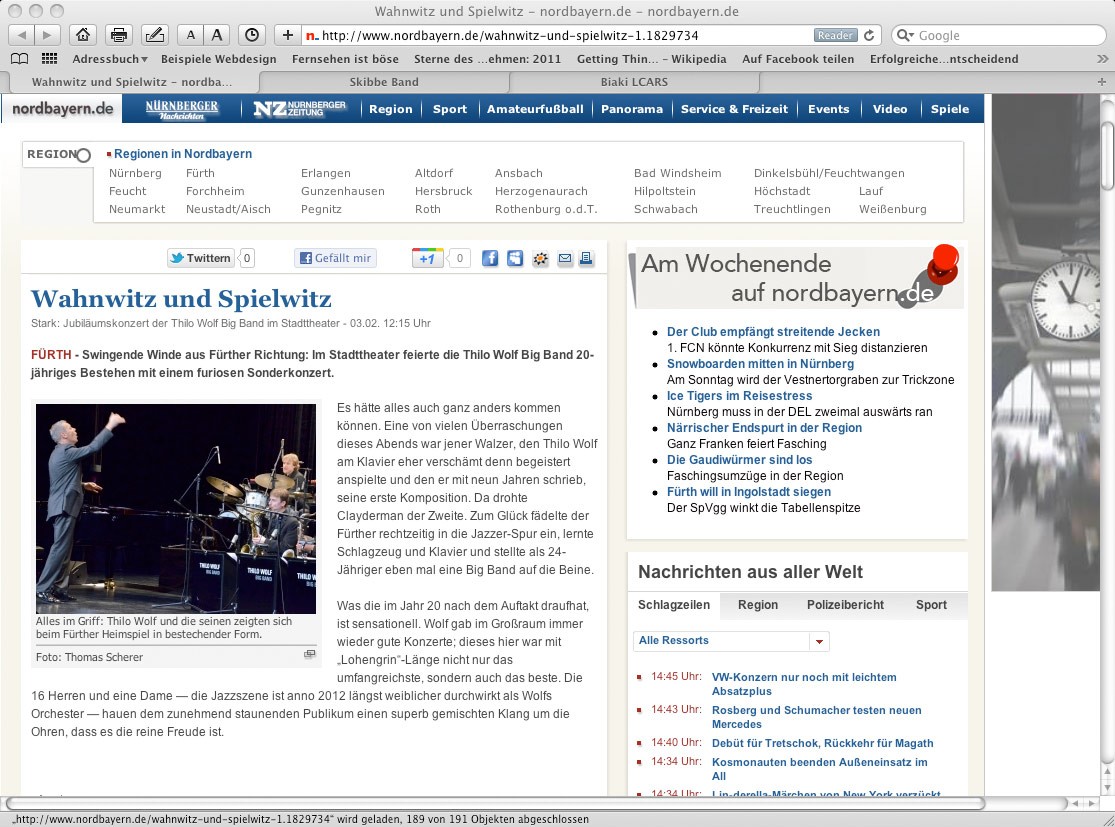Open the history clock icon in the toolbar

coord(252,35)
